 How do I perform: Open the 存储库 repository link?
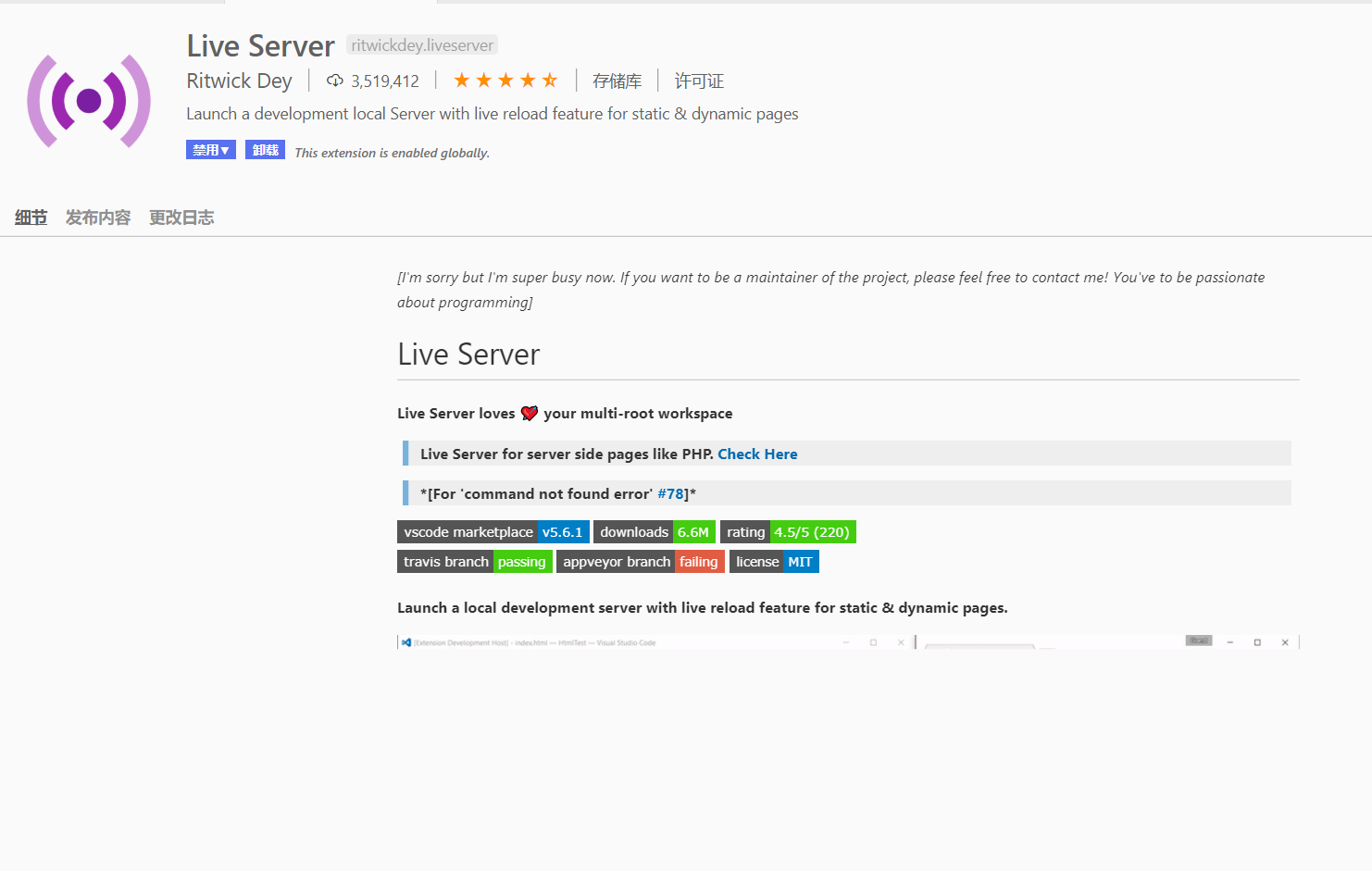617,81
